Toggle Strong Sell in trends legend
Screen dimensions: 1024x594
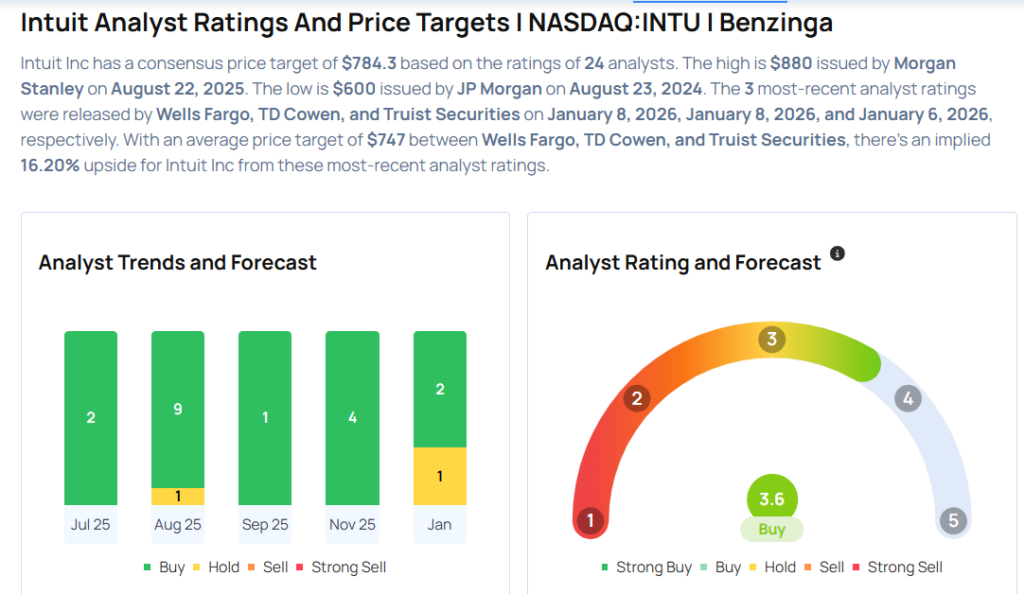tap(340, 567)
